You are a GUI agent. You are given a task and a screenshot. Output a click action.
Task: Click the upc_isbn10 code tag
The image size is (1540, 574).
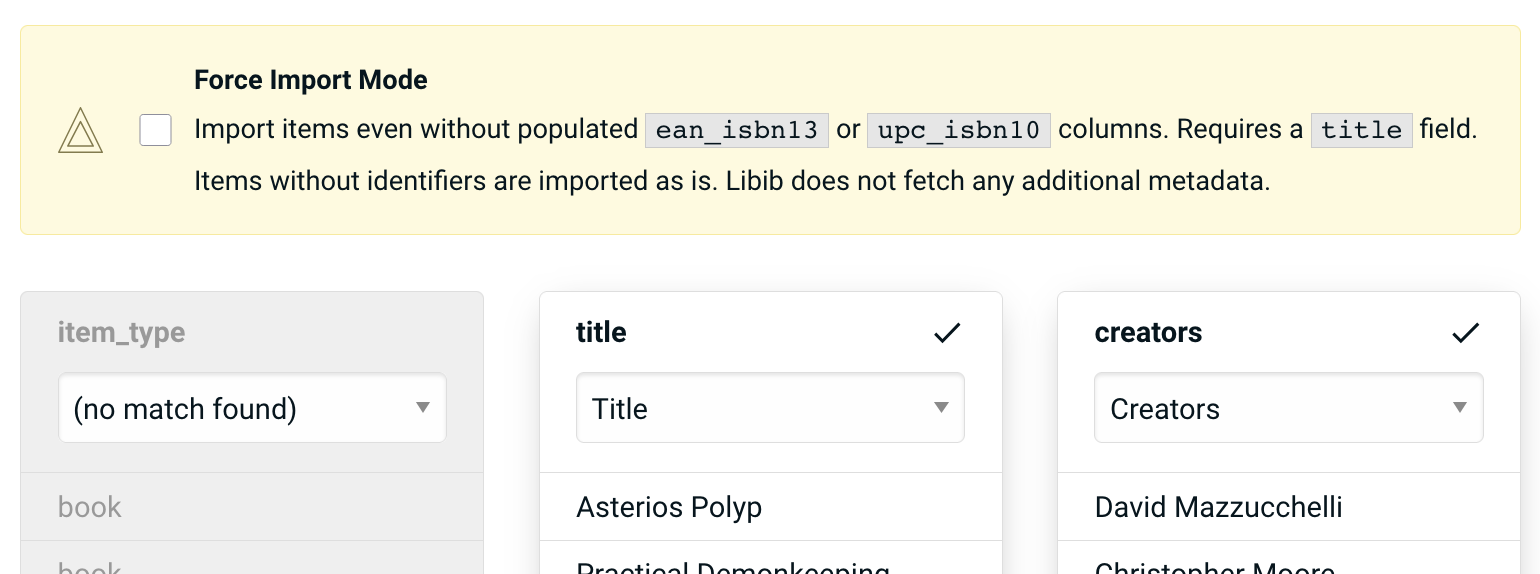coord(958,130)
